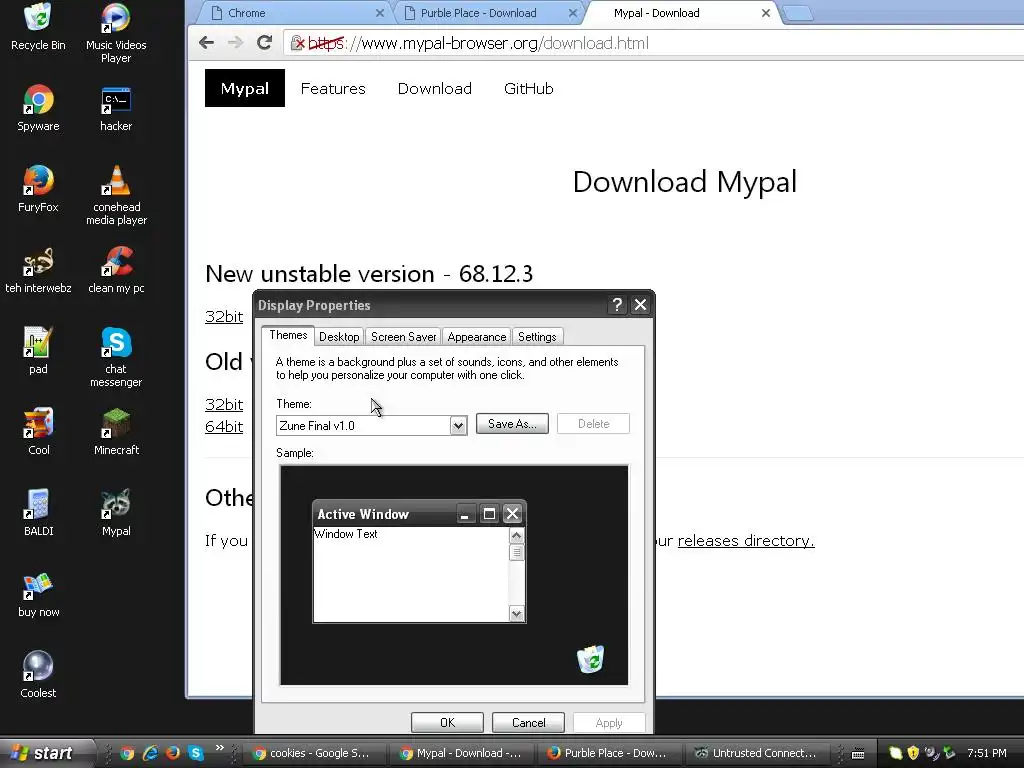Open the Features nav link
This screenshot has width=1024, height=768.
(333, 89)
